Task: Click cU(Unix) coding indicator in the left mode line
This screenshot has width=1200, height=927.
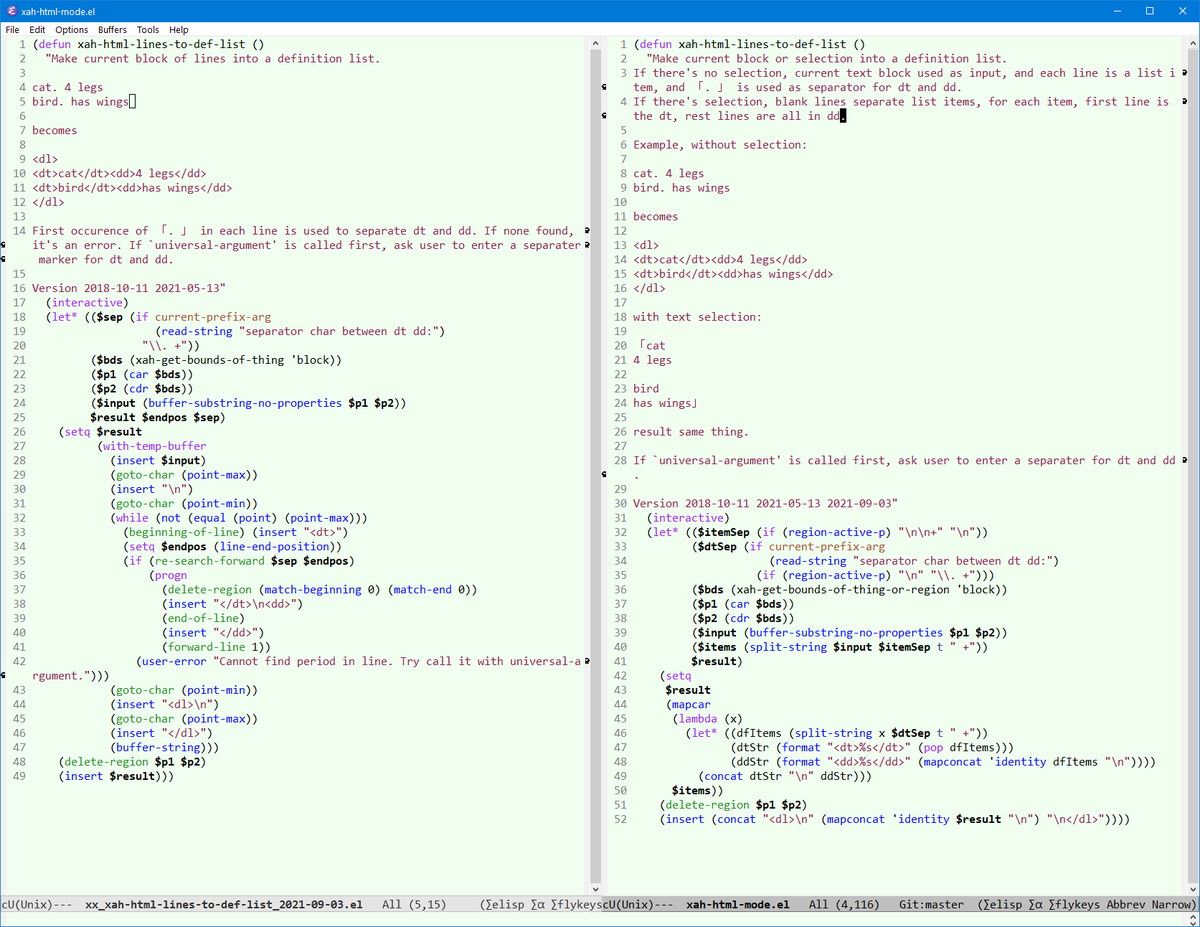Action: point(26,905)
